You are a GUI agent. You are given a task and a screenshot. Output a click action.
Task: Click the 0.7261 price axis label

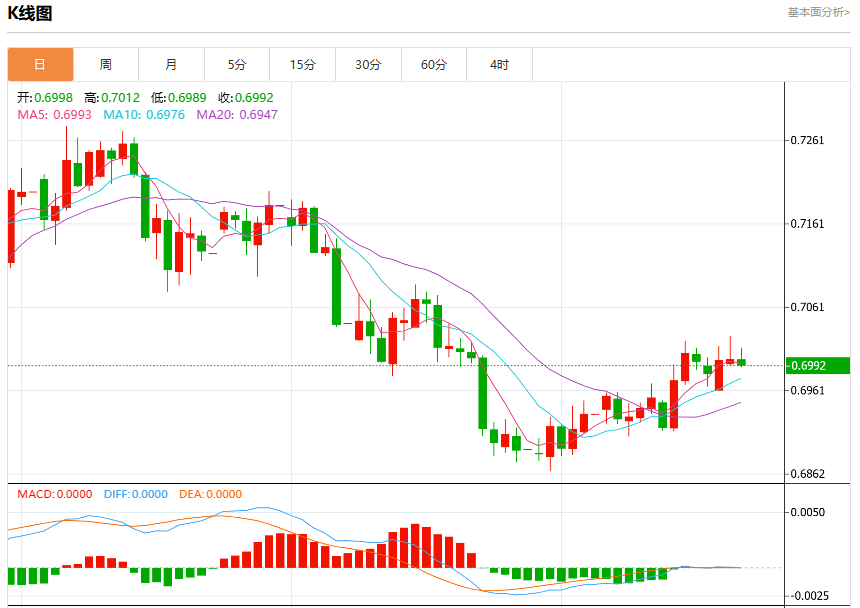click(x=807, y=140)
